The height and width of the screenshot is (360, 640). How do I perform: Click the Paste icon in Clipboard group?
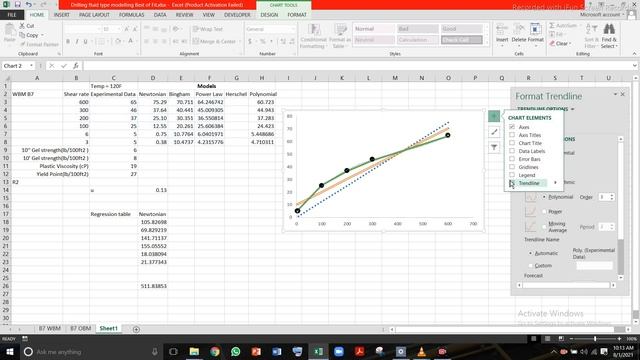tap(10, 33)
